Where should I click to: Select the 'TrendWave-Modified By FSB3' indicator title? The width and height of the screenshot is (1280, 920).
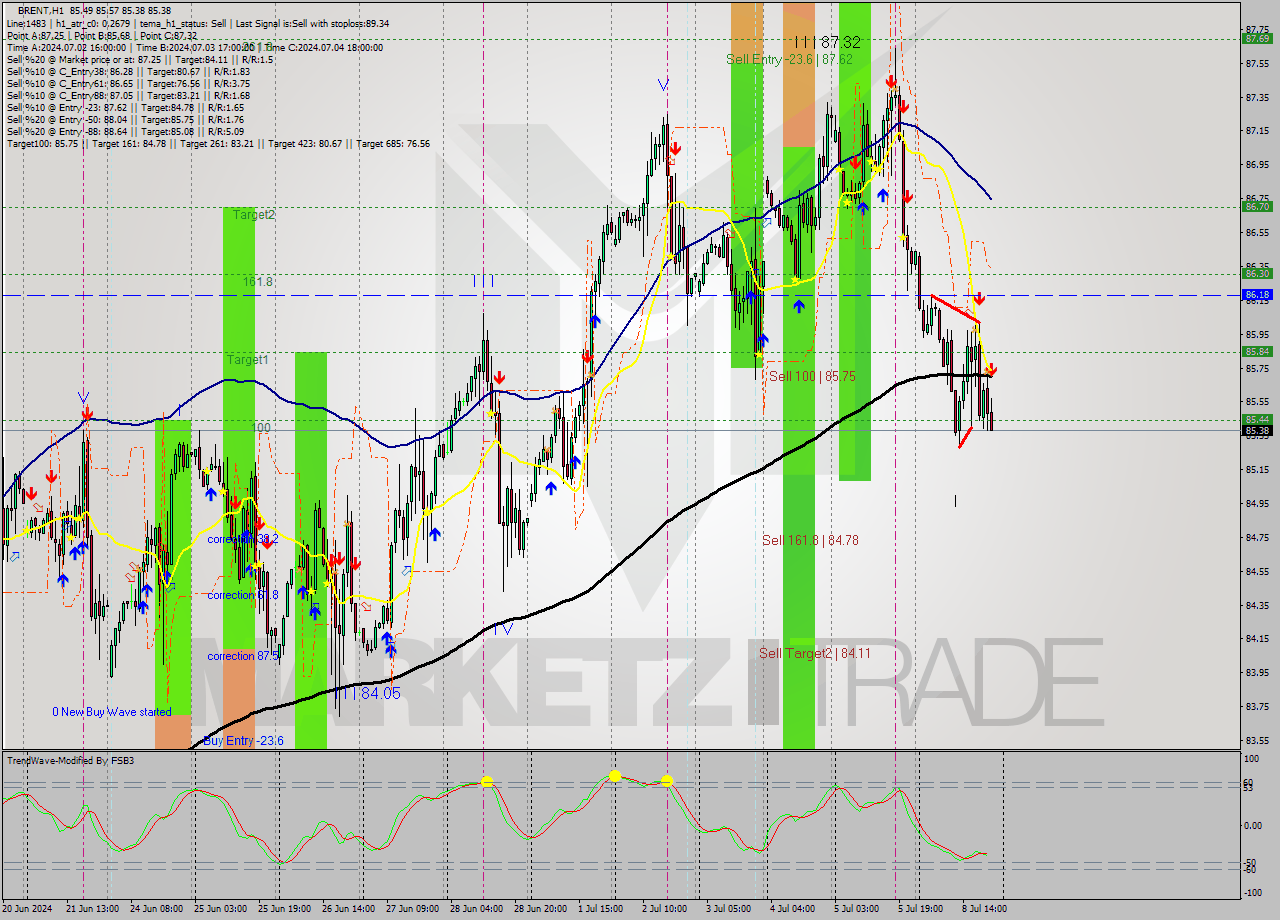(70, 761)
